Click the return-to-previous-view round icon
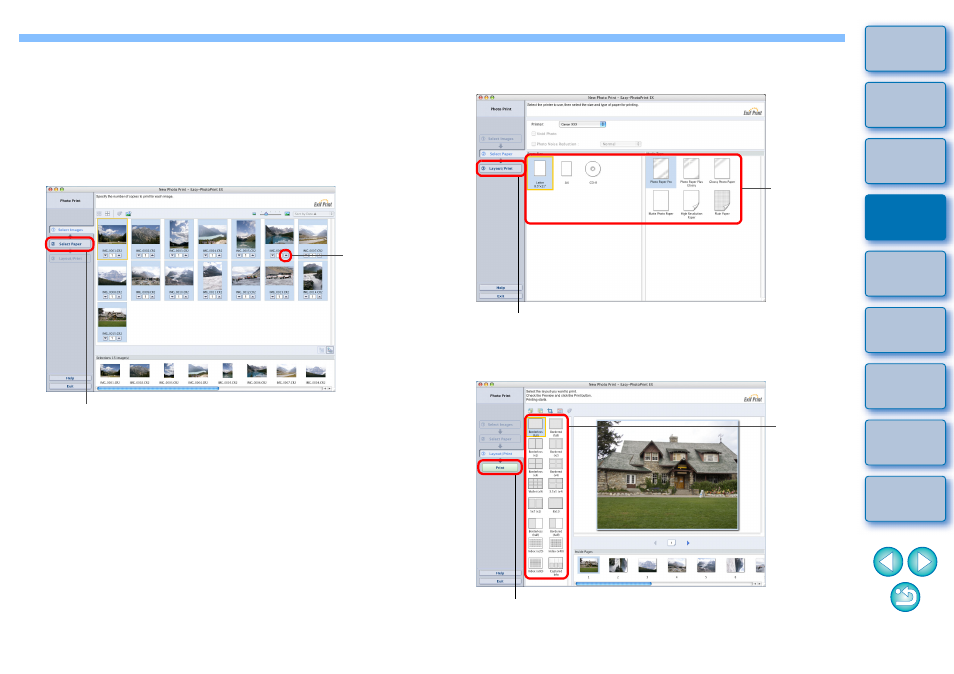This screenshot has width=954, height=674. click(x=905, y=597)
